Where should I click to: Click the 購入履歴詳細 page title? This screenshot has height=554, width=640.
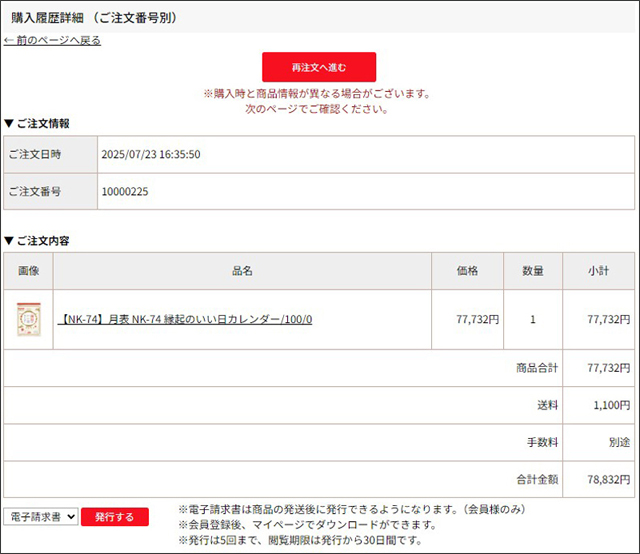pyautogui.click(x=94, y=18)
